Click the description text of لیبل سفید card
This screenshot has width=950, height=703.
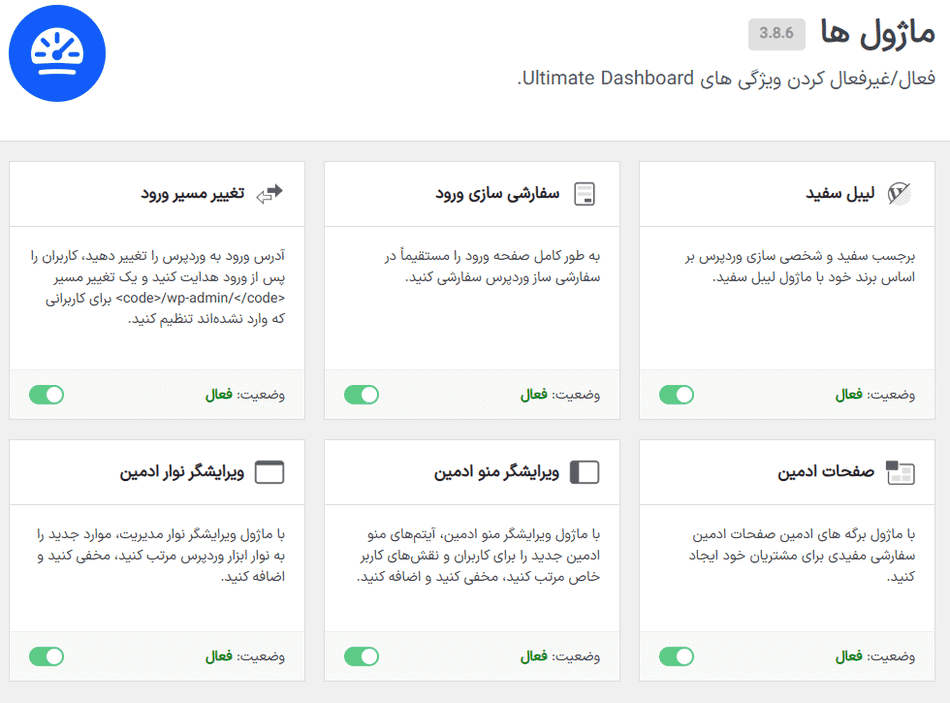800,267
